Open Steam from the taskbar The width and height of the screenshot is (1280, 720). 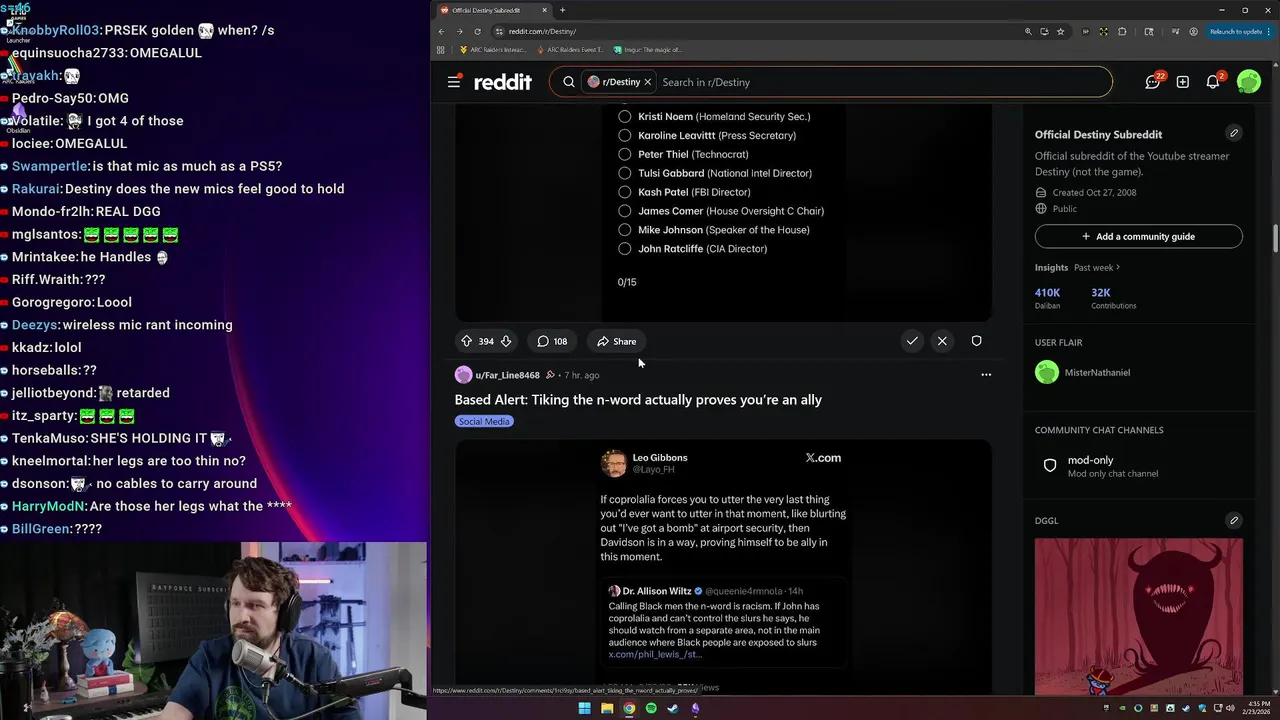pos(673,708)
